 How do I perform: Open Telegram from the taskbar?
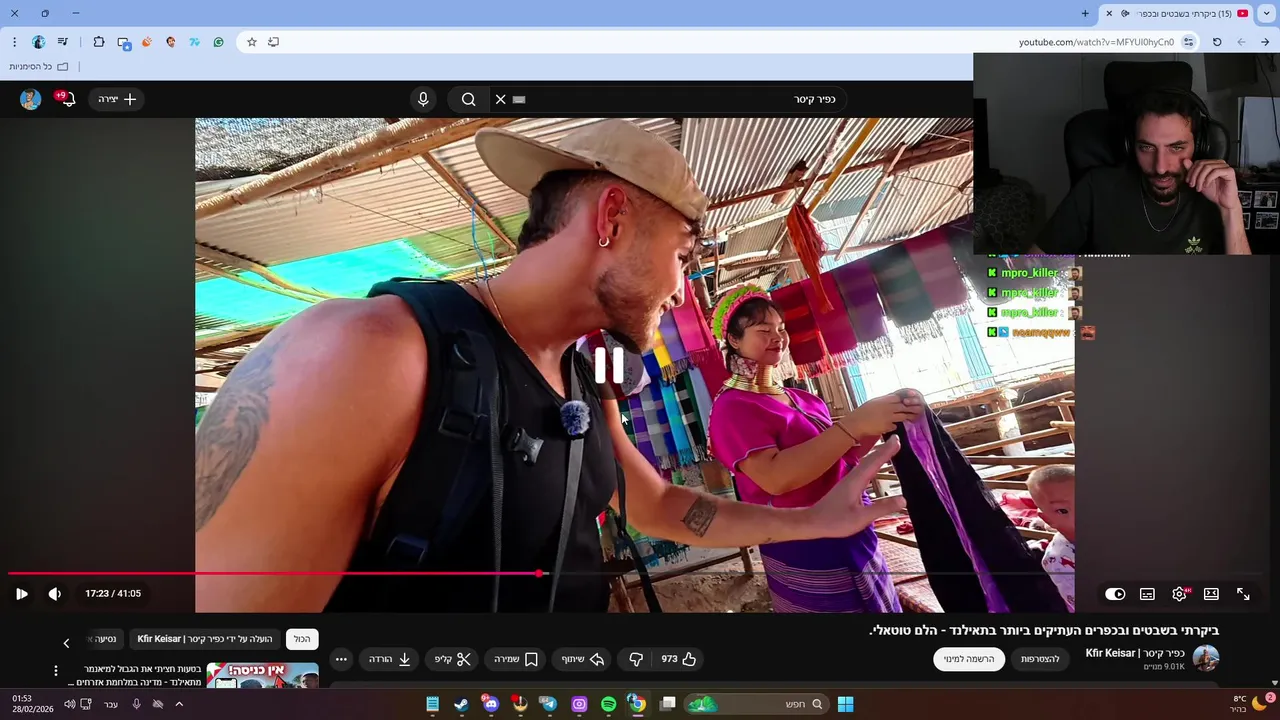(x=548, y=704)
